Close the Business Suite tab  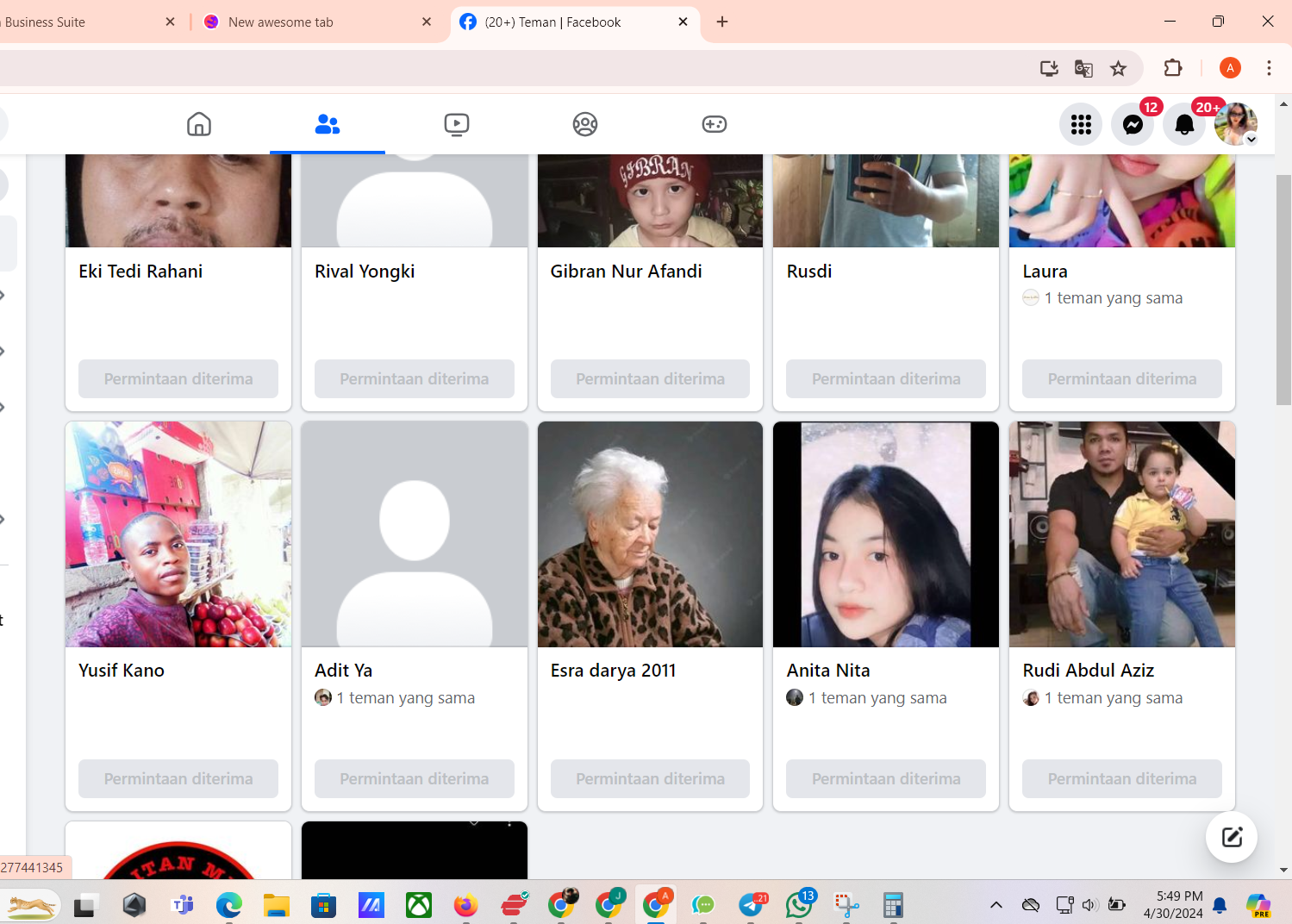coord(170,22)
